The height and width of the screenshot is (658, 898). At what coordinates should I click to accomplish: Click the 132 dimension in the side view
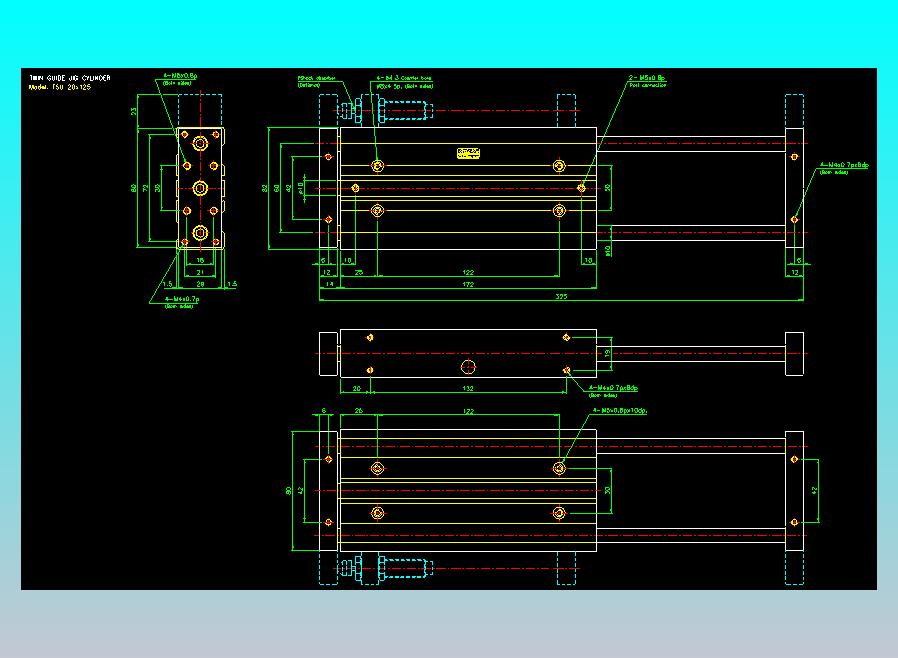[468, 388]
